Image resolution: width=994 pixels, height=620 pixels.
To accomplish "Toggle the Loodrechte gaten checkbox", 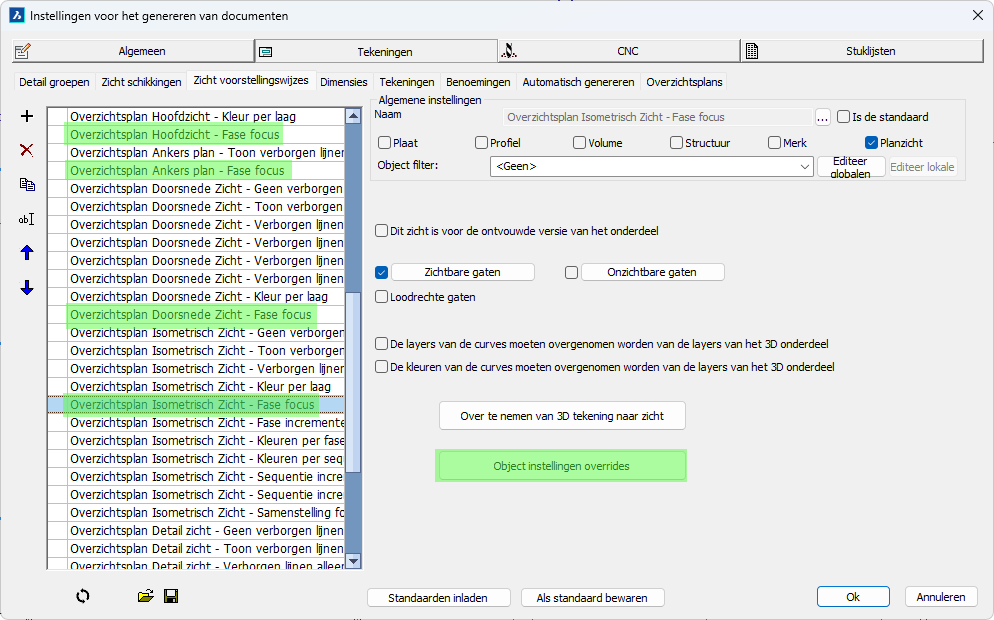I will (382, 297).
